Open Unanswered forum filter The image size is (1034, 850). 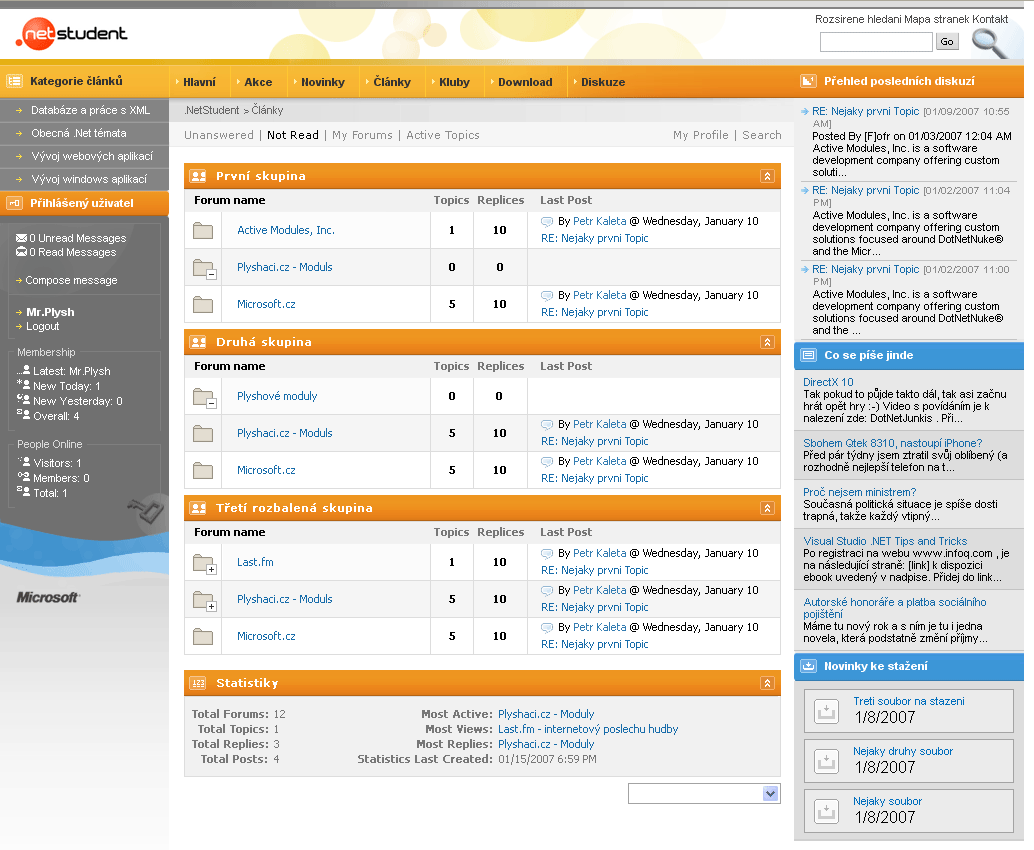click(219, 135)
